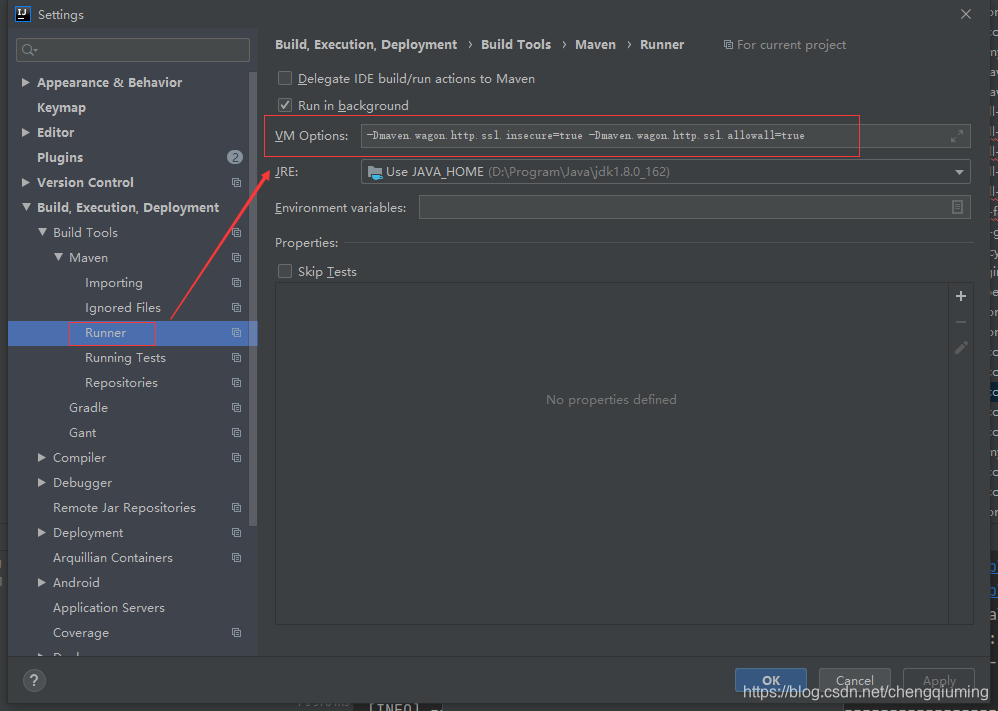Open Gant settings page
This screenshot has width=998, height=711.
pos(83,433)
